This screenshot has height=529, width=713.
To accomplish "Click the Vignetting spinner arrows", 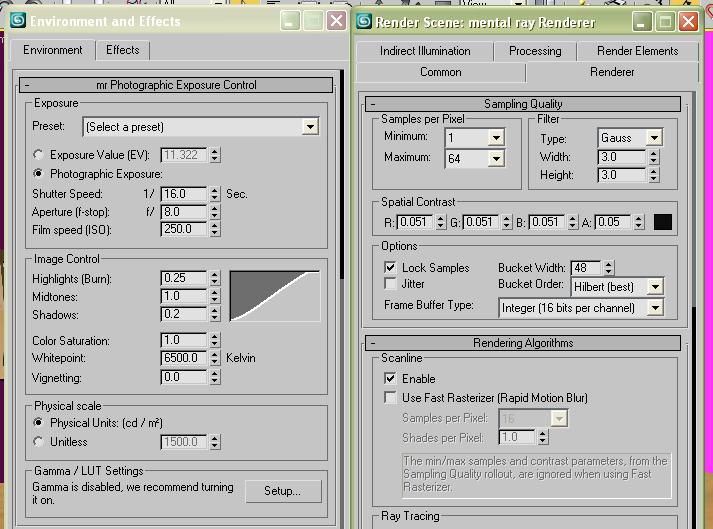I will click(215, 377).
